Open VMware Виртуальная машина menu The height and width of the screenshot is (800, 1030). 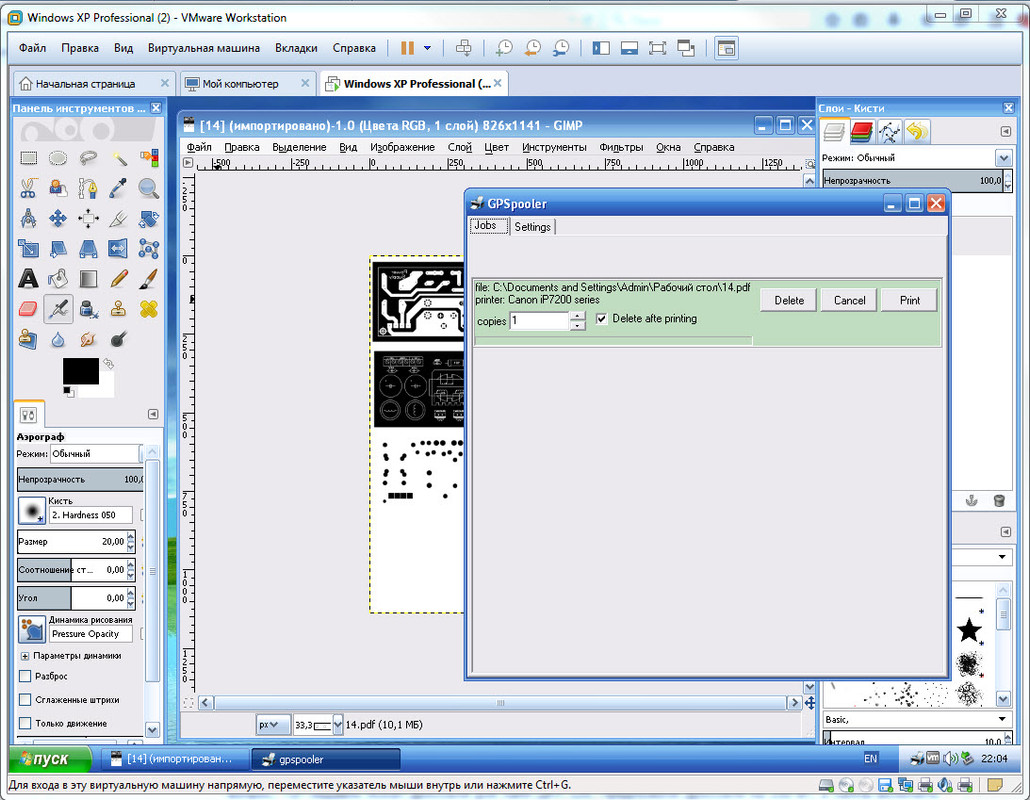click(x=204, y=48)
